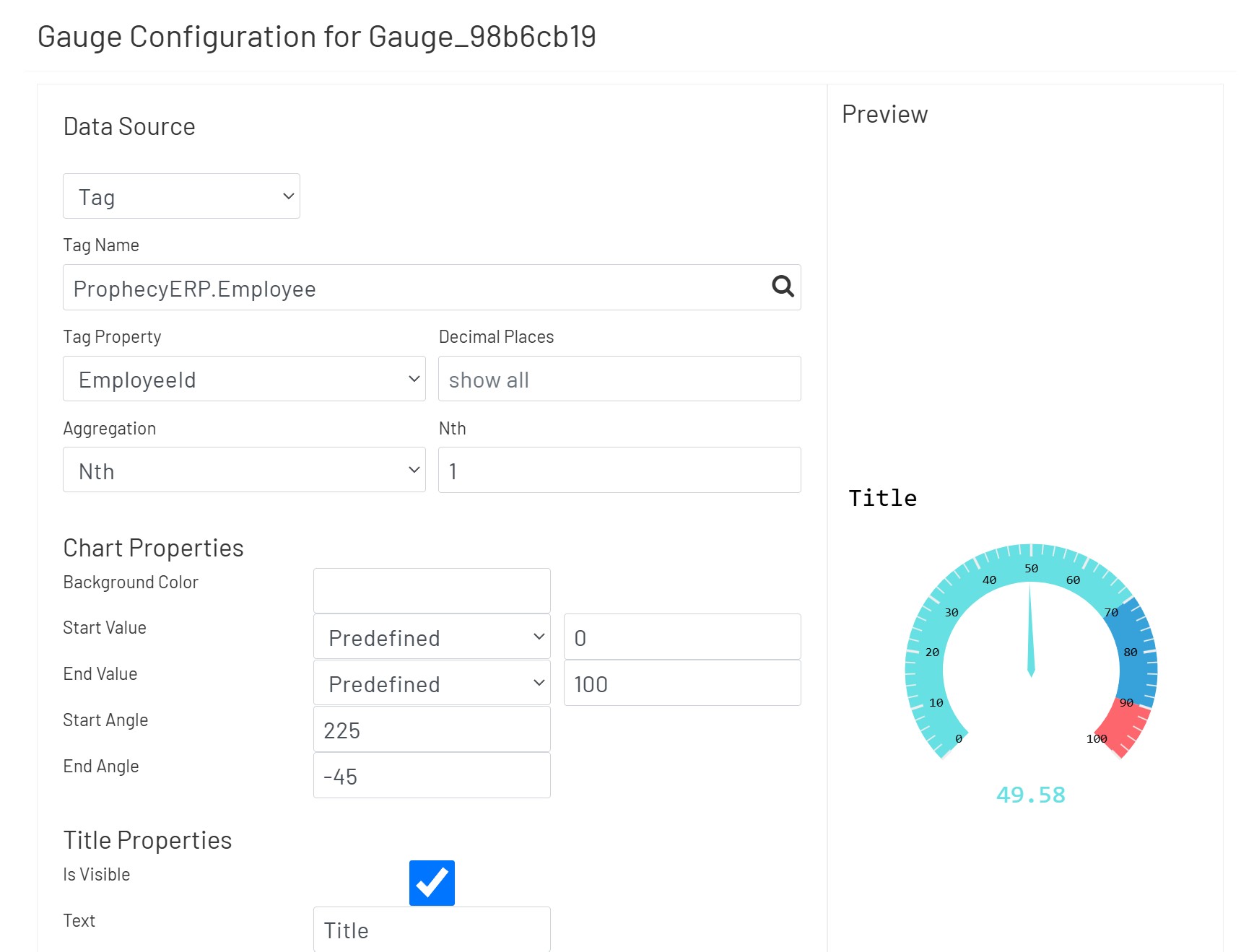Click the Start Angle field showing 225
The width and height of the screenshot is (1254, 952).
(x=432, y=730)
